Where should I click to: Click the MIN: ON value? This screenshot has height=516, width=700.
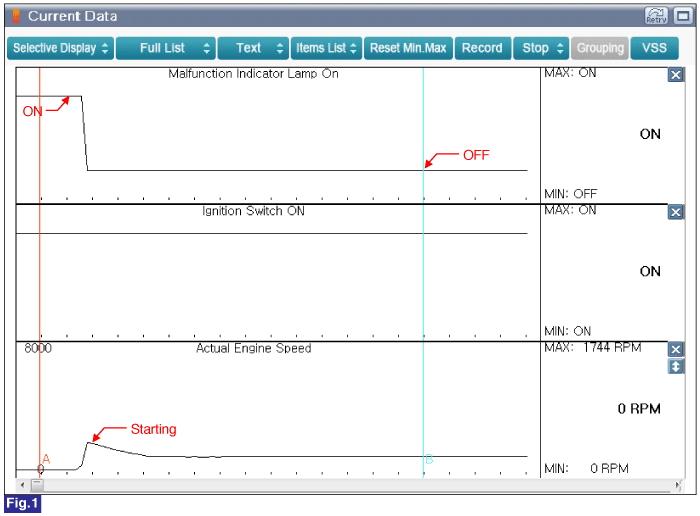coord(567,331)
